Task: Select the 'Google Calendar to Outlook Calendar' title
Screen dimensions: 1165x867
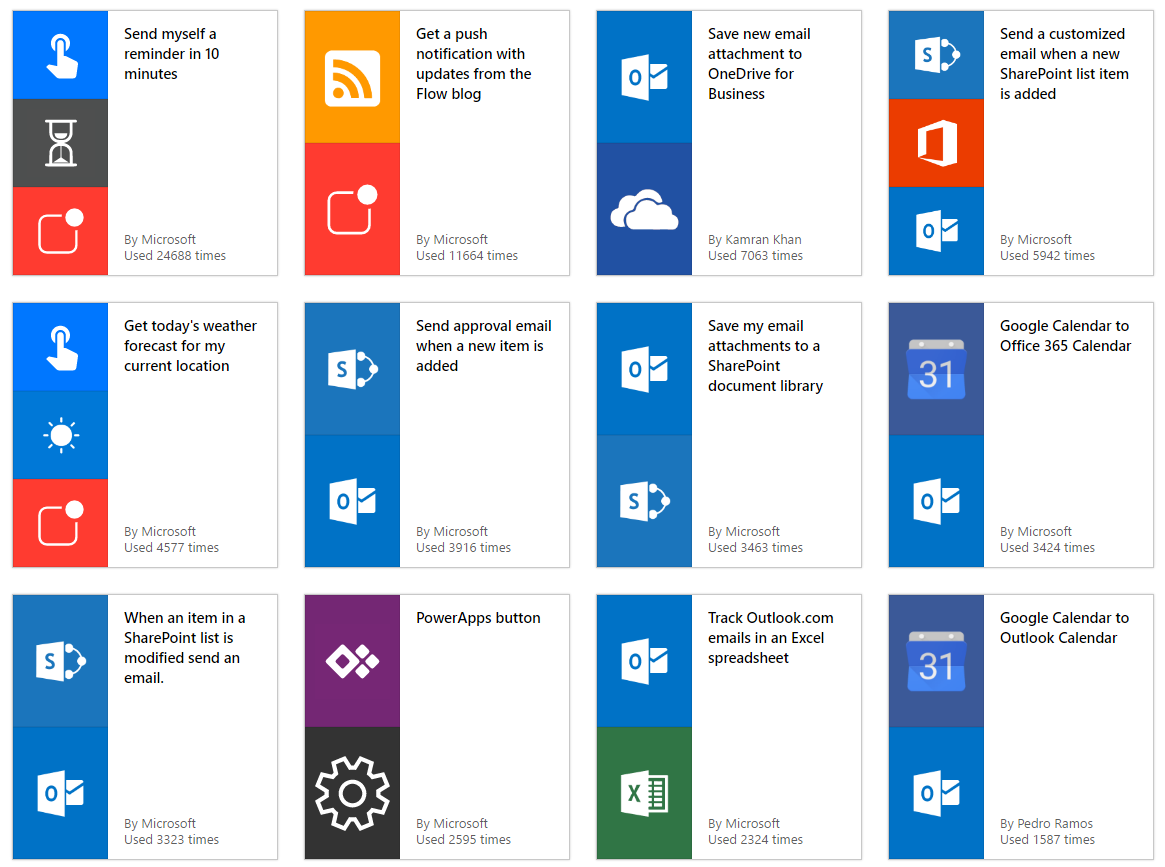Action: point(1064,628)
